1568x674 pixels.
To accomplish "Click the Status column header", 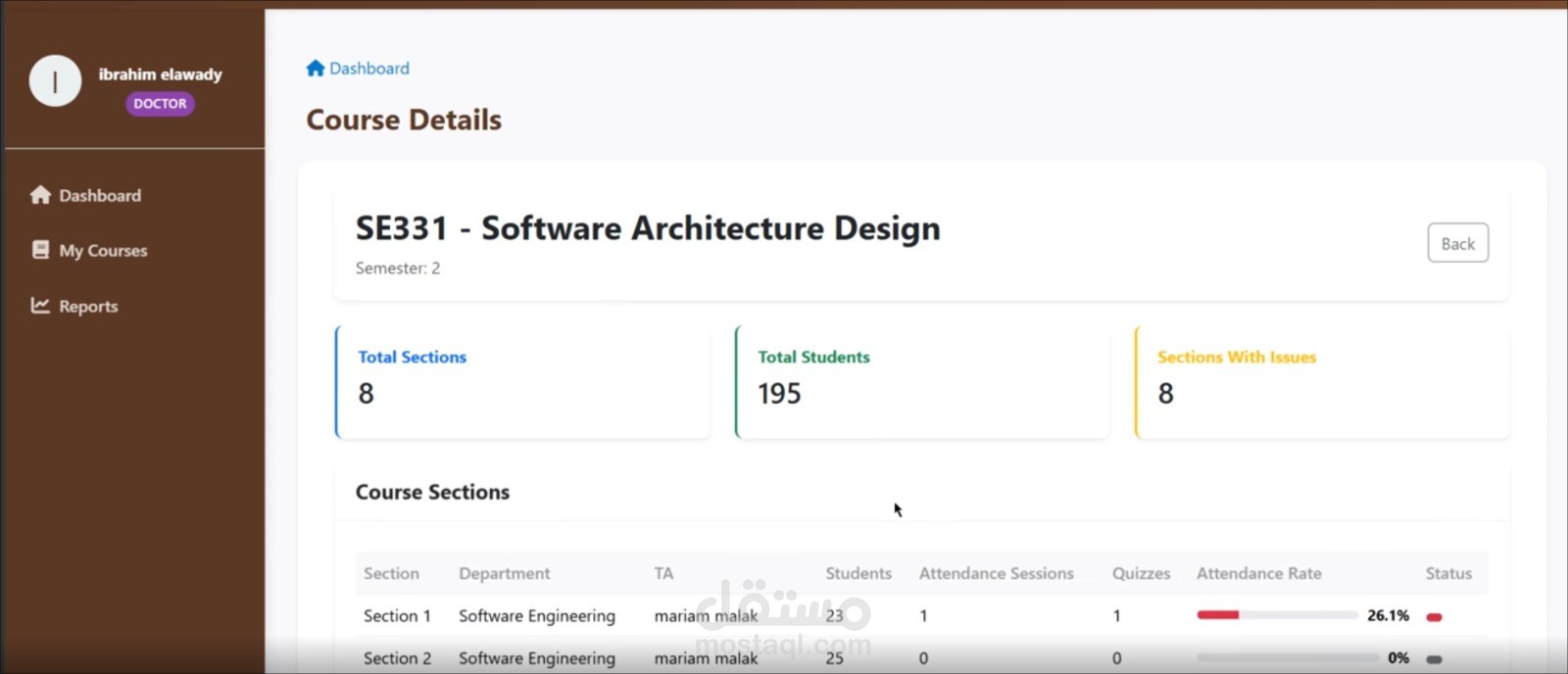I will (1448, 573).
